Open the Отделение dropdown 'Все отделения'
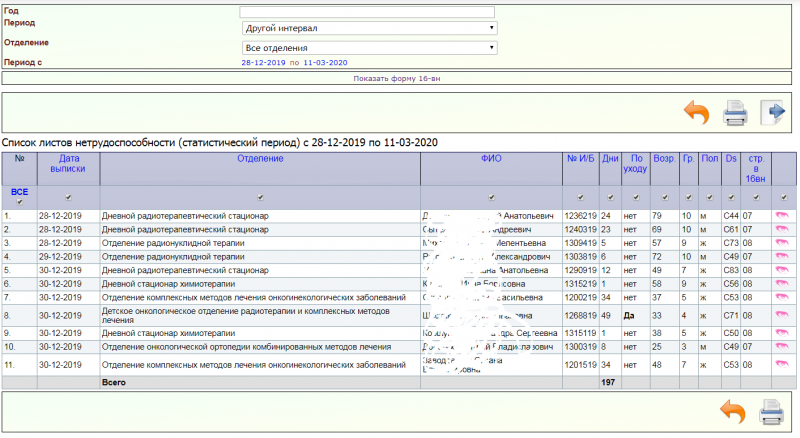Image resolution: width=800 pixels, height=438 pixels. coord(369,47)
